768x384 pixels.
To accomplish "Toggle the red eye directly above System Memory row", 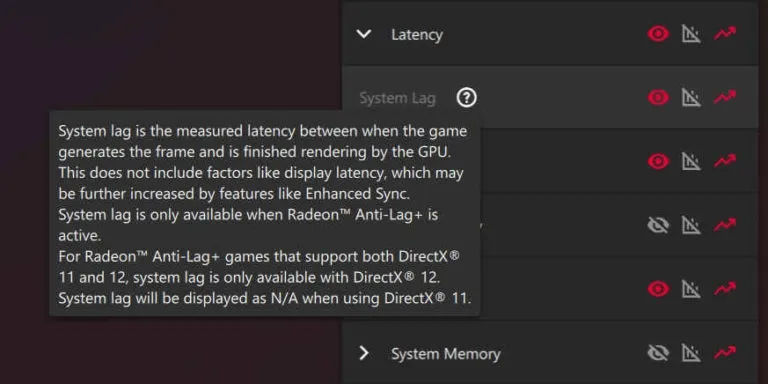I will point(658,288).
